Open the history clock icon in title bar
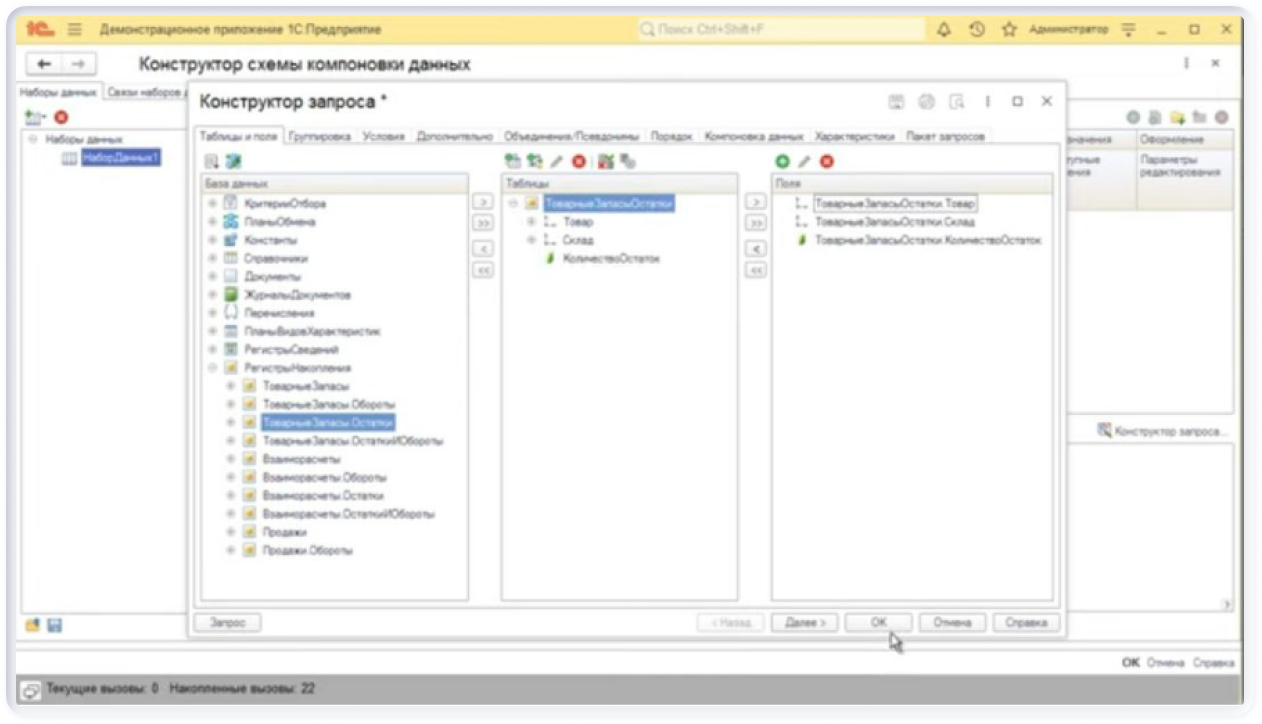Image resolution: width=1262 pixels, height=724 pixels. point(977,30)
